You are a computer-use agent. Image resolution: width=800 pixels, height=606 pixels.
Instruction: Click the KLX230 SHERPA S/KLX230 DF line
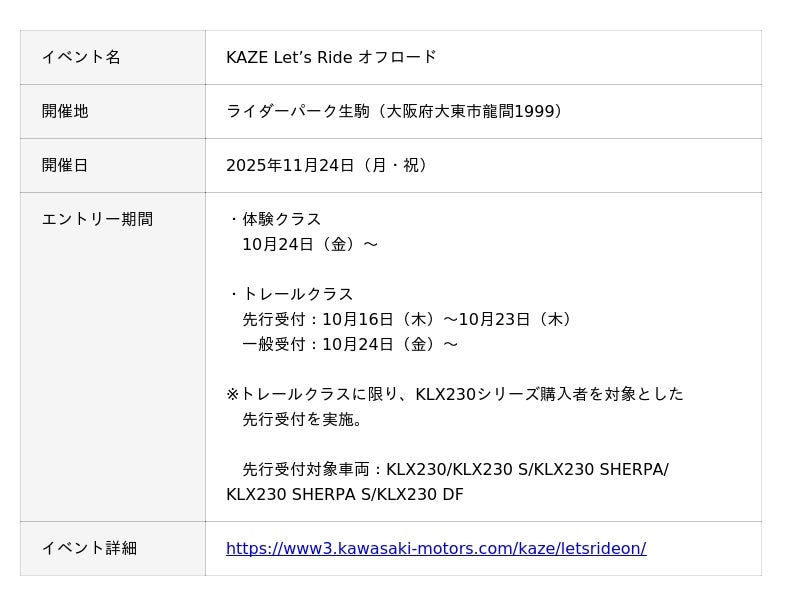[345, 494]
